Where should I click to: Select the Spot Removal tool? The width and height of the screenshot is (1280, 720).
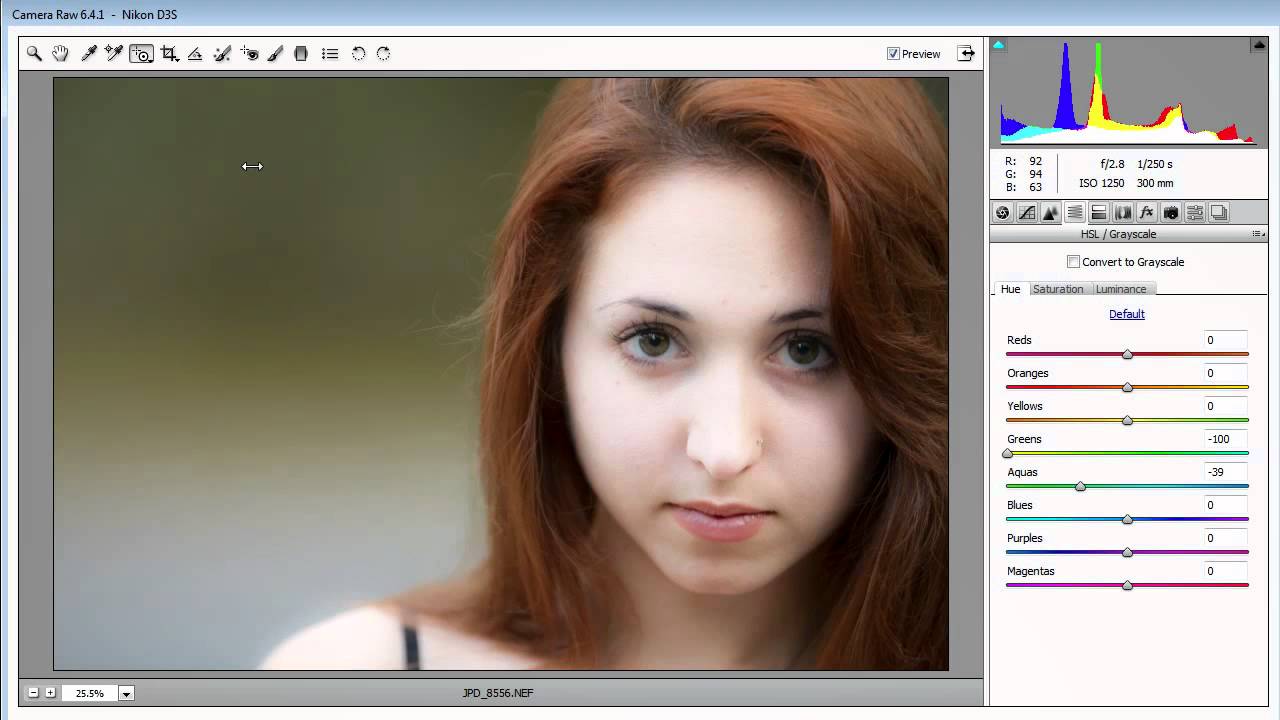[222, 54]
